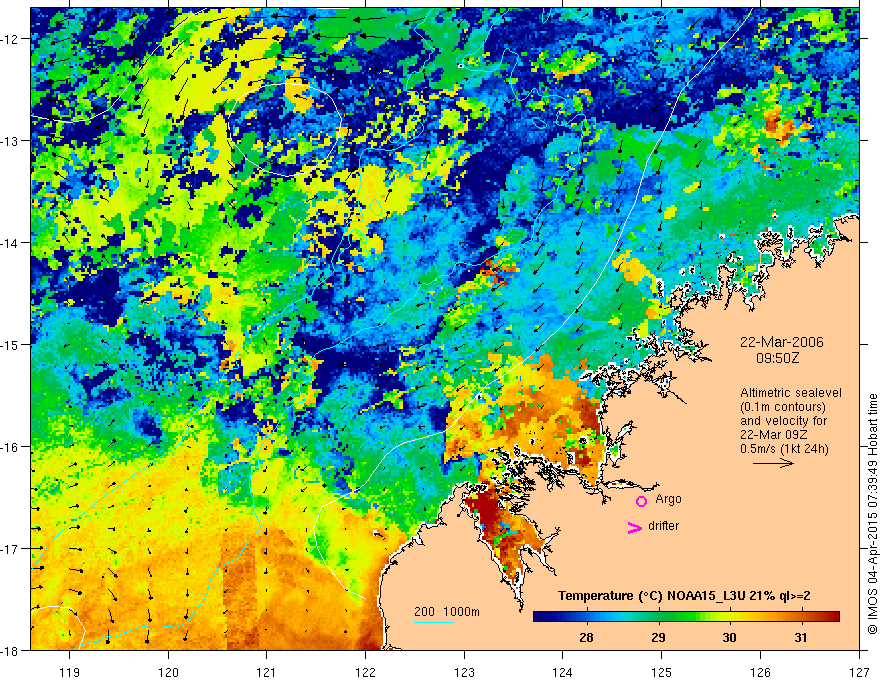Click the latitude label '-15'
This screenshot has height=680, width=880.
10,344
